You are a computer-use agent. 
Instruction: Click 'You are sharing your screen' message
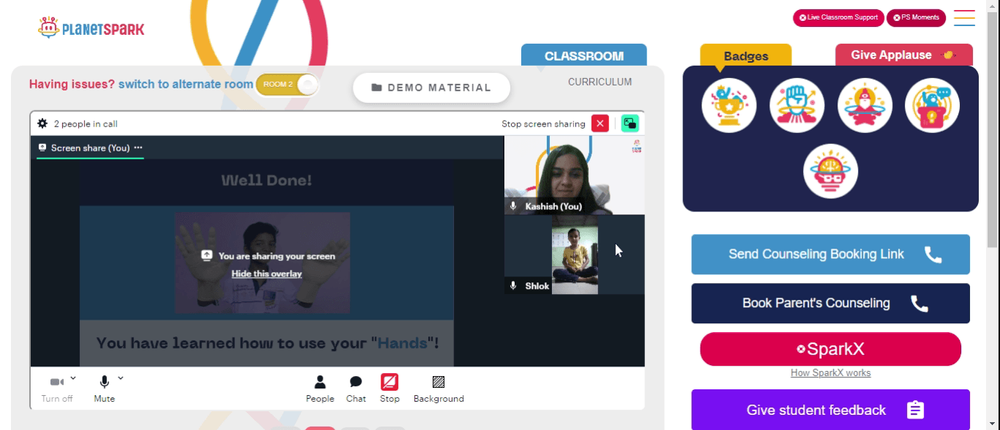[276, 256]
